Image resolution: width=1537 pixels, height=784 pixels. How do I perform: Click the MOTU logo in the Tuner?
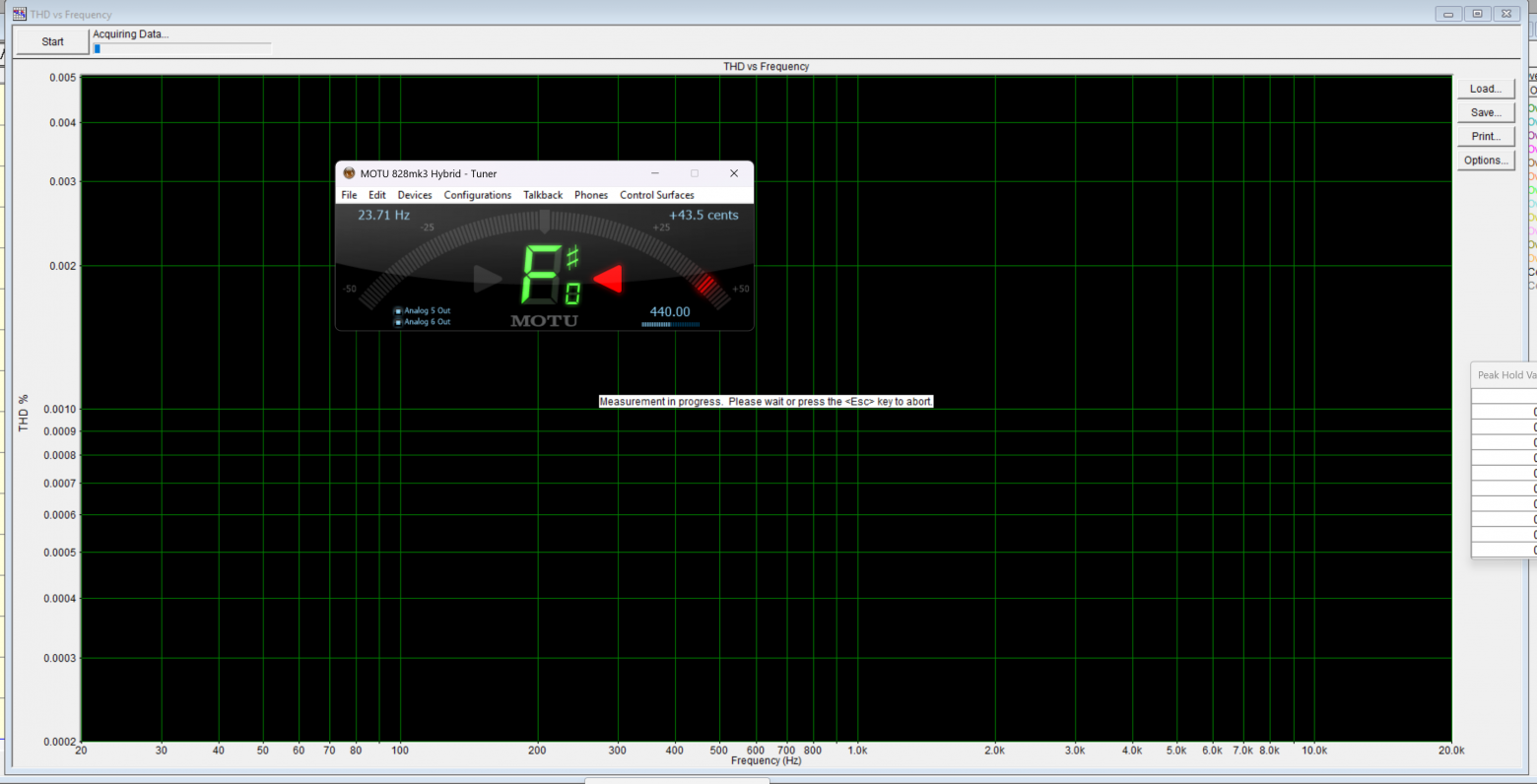tap(544, 320)
